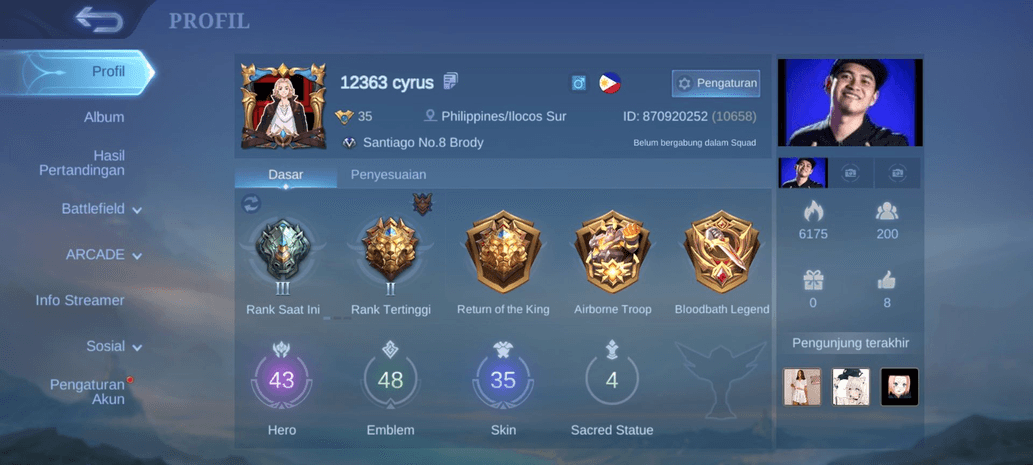Tap the male gender icon
This screenshot has width=1033, height=465.
point(578,83)
